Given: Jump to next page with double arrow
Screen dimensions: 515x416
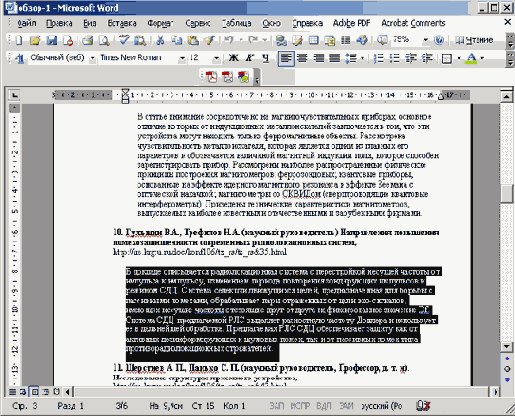Looking at the screenshot, I should pos(507,380).
